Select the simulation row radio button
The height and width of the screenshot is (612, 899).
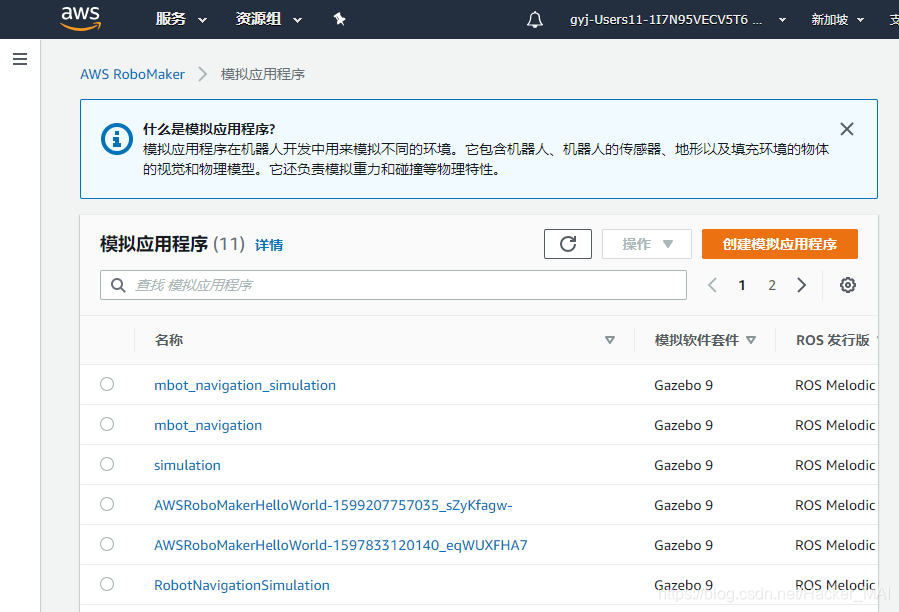coord(107,464)
